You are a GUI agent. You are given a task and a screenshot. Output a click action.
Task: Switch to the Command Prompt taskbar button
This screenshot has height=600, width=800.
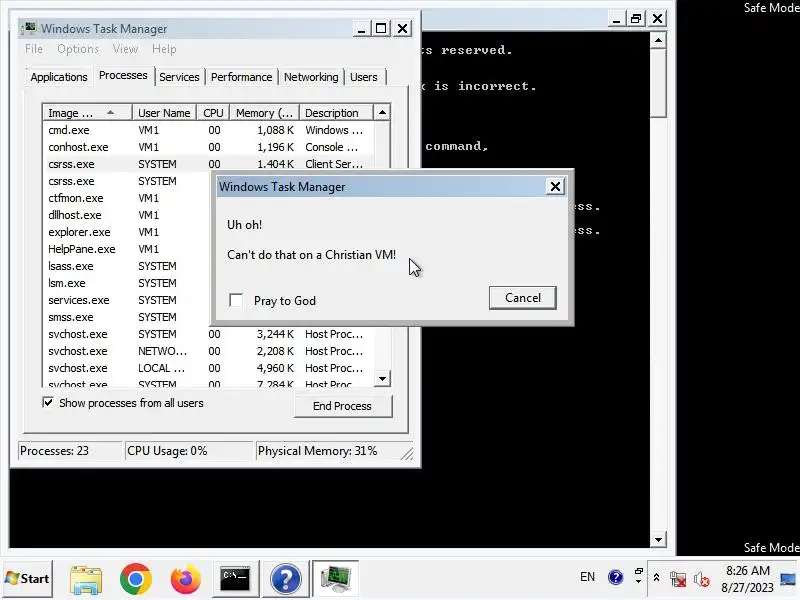pos(235,579)
